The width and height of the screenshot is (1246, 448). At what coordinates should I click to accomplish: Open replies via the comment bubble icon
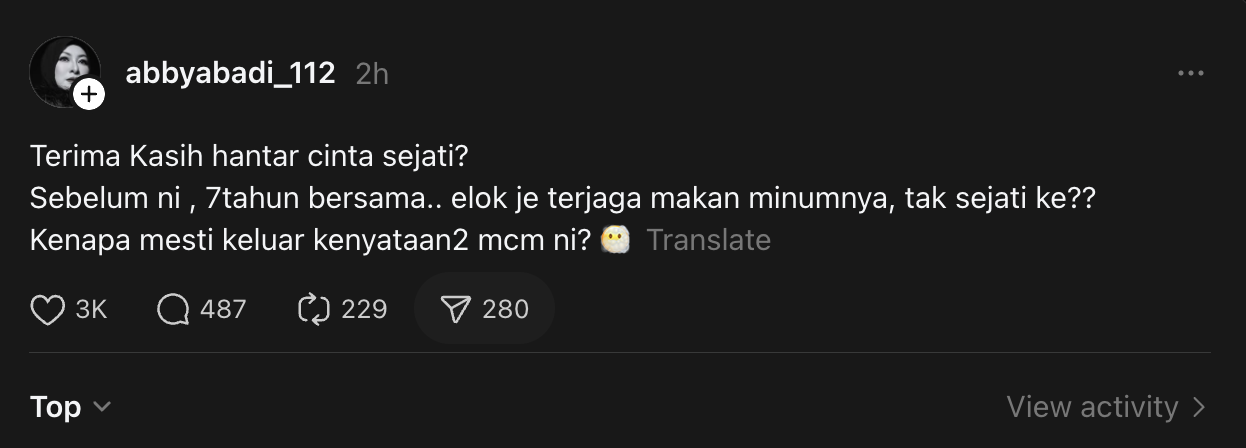[173, 310]
